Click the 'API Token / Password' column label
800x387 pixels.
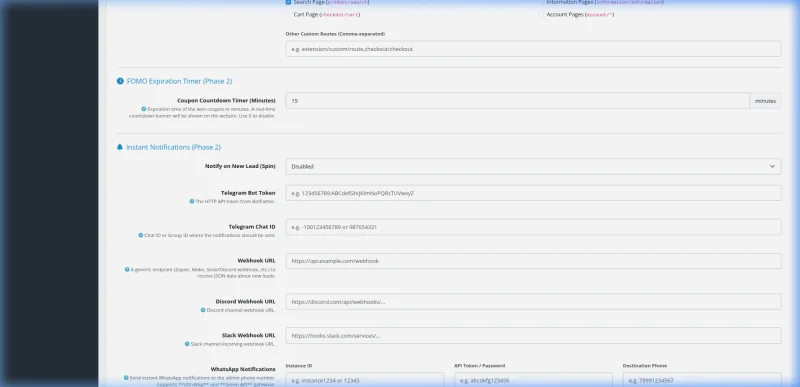(480, 366)
